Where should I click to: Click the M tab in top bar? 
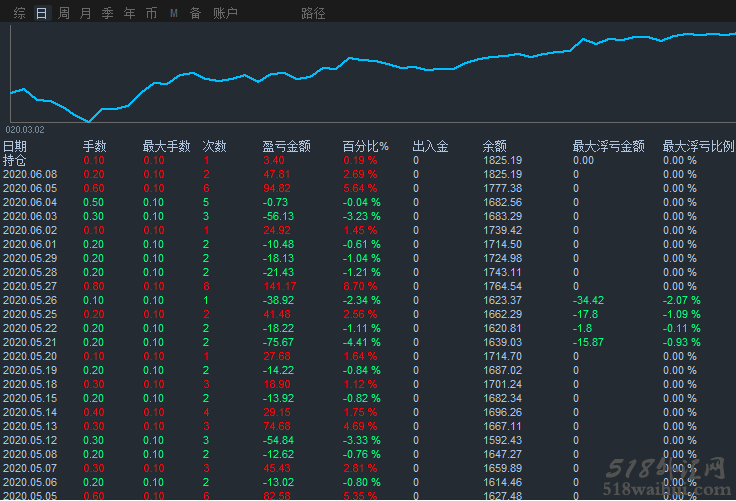click(173, 13)
